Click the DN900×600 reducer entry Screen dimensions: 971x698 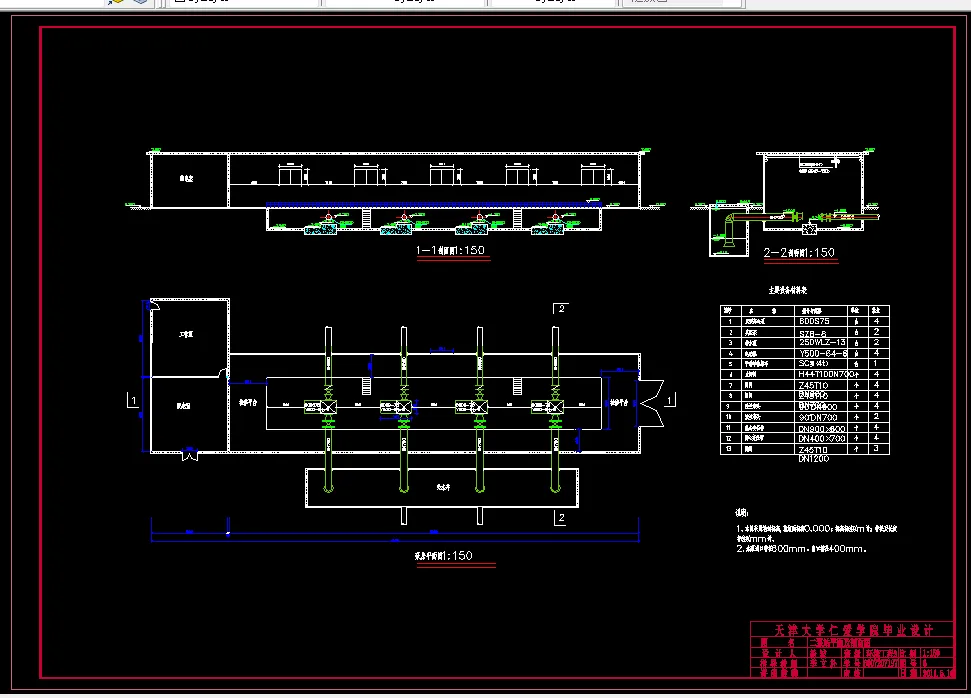pyautogui.click(x=822, y=429)
